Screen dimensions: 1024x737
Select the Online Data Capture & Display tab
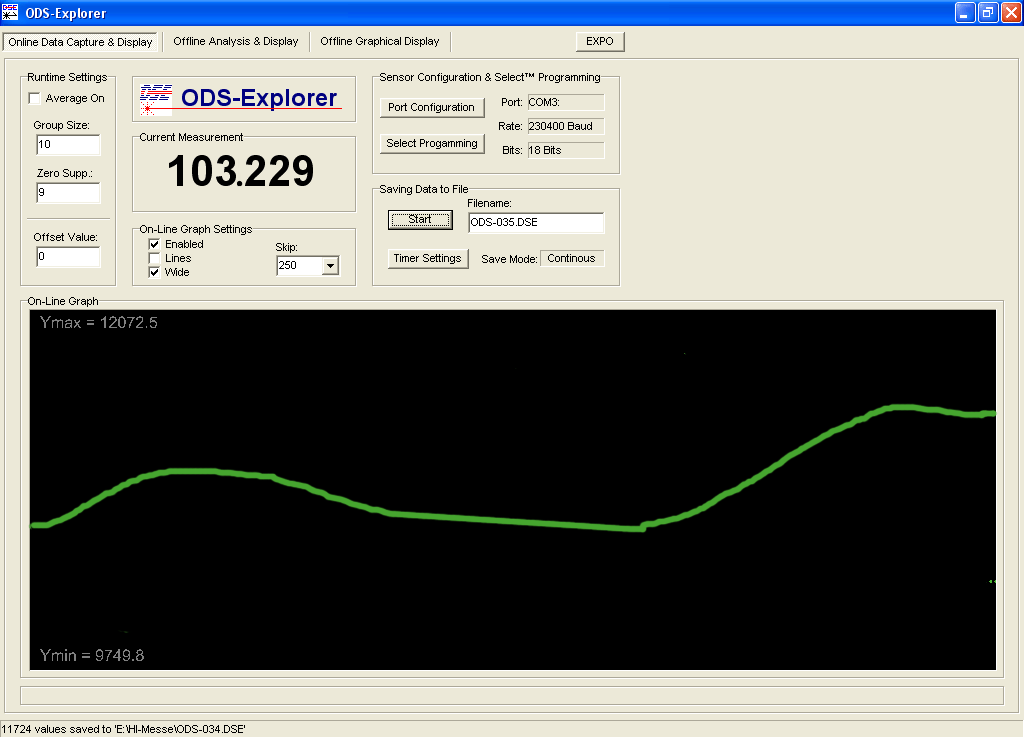80,42
